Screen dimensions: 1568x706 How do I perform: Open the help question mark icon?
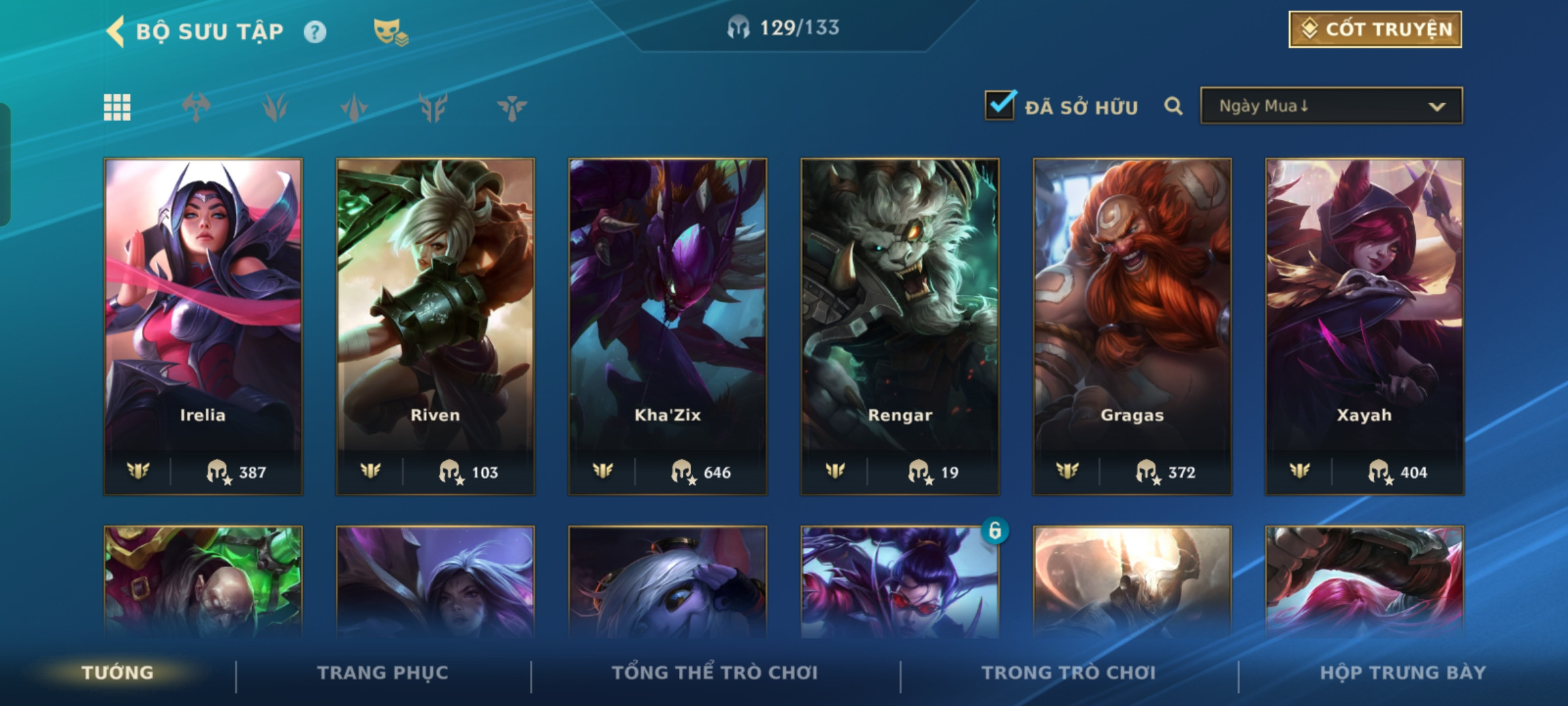point(315,32)
